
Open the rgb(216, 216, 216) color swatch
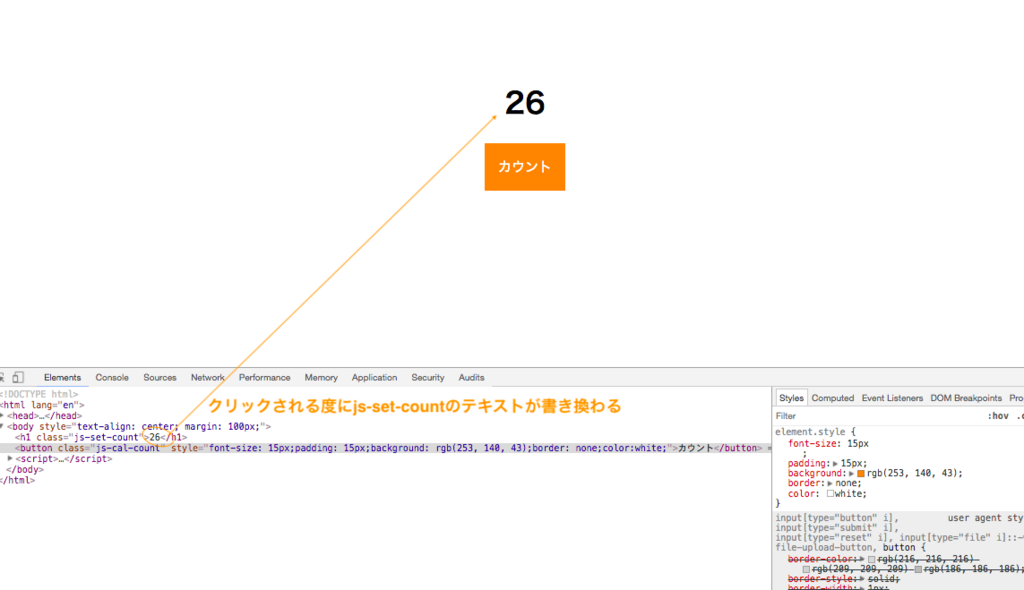coord(872,559)
